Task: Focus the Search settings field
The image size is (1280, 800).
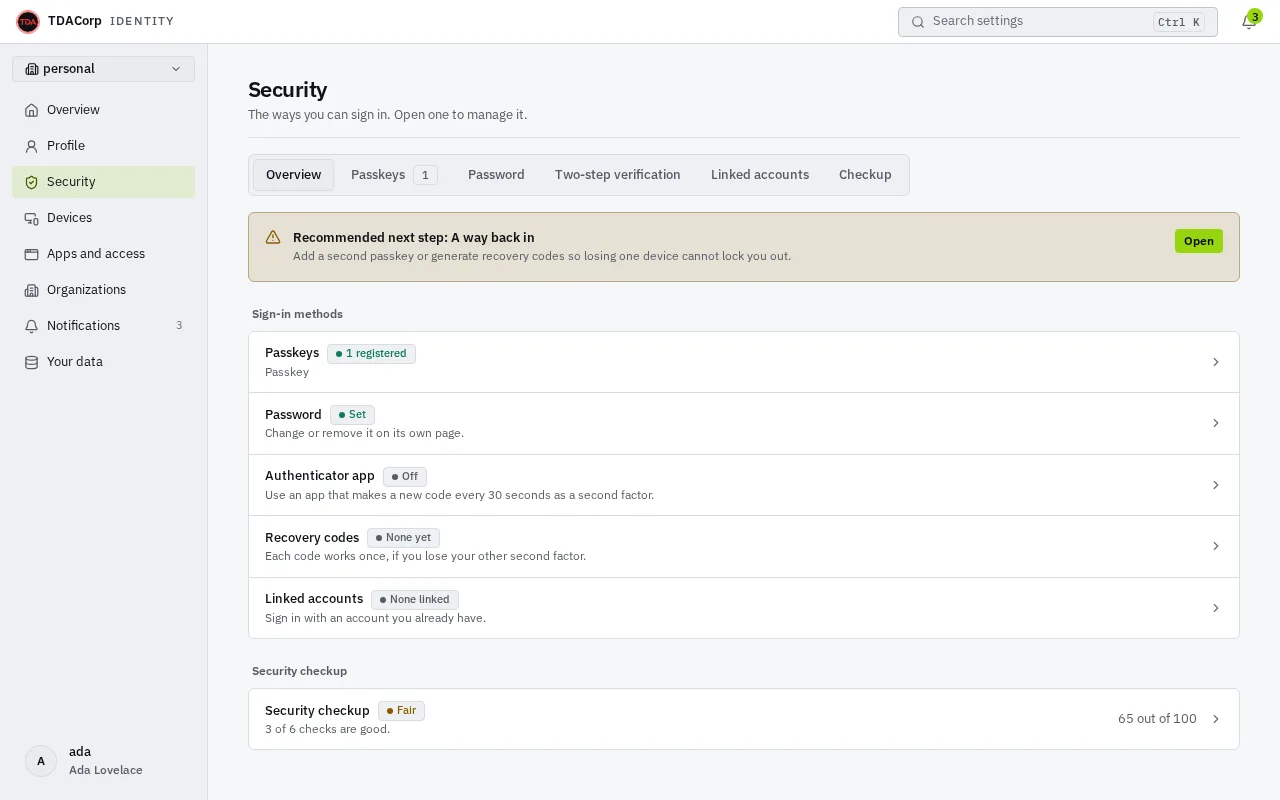Action: (x=1058, y=22)
